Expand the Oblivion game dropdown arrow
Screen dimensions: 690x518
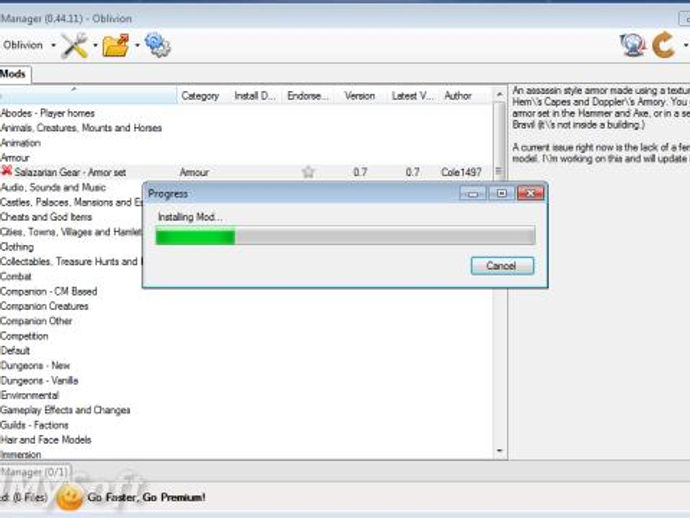[x=53, y=45]
